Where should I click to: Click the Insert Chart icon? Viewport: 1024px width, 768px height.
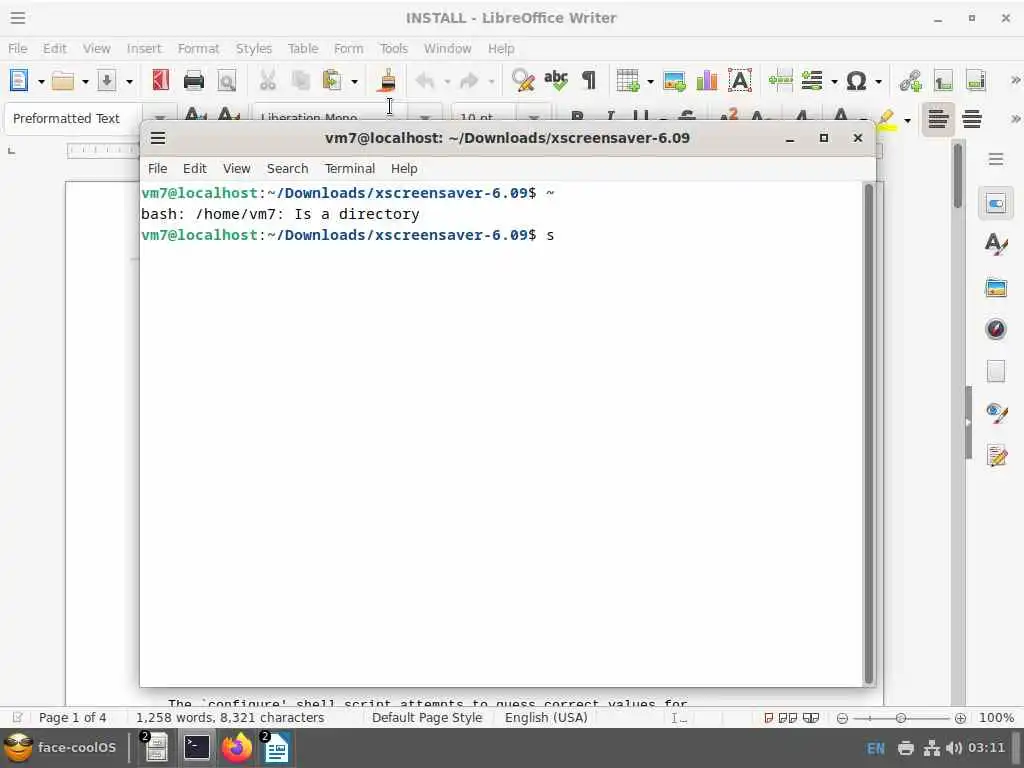(x=707, y=81)
